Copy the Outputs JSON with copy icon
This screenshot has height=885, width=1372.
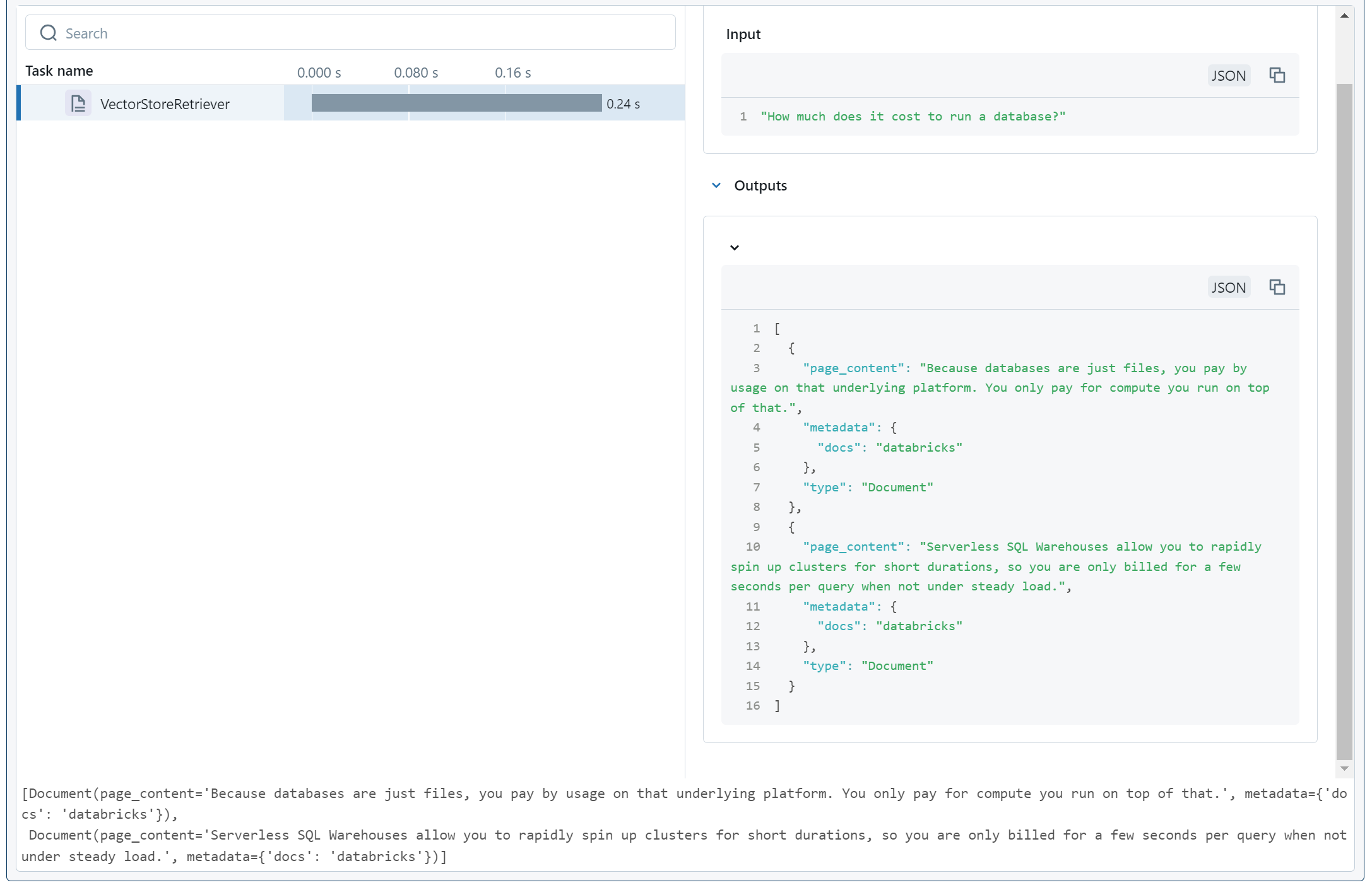pyautogui.click(x=1277, y=287)
